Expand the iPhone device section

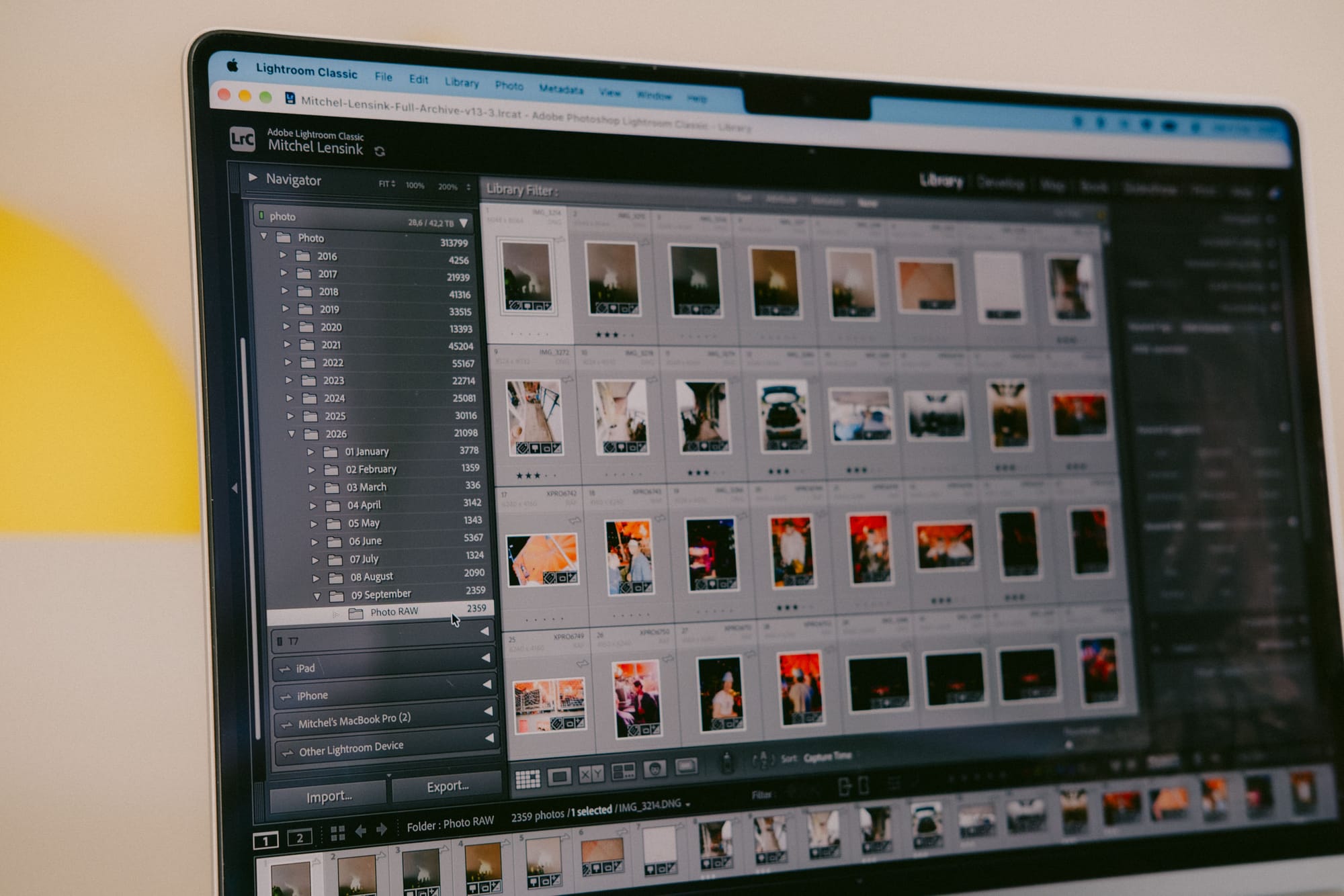coord(486,684)
